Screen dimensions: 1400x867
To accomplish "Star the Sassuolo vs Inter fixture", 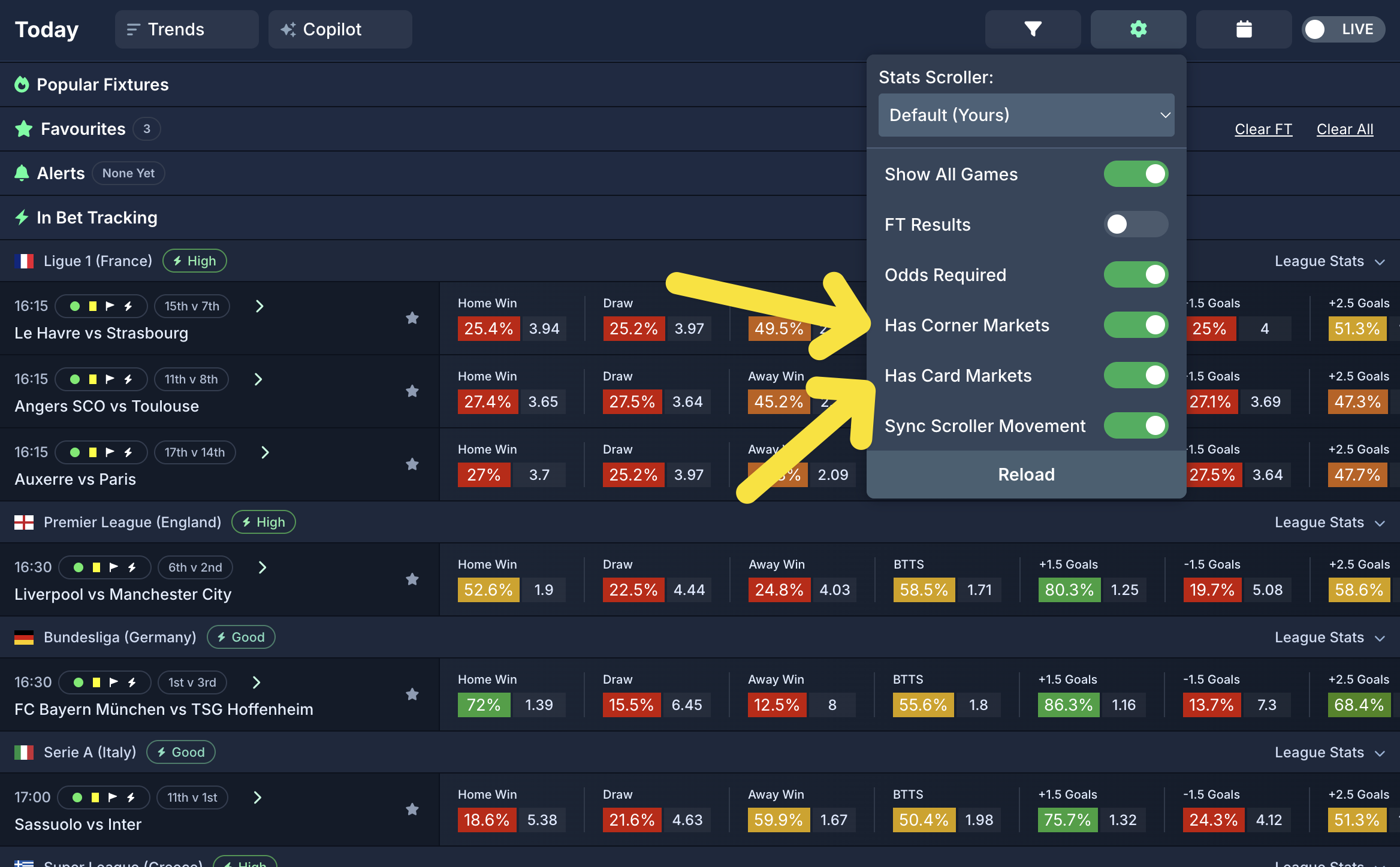I will pyautogui.click(x=412, y=809).
